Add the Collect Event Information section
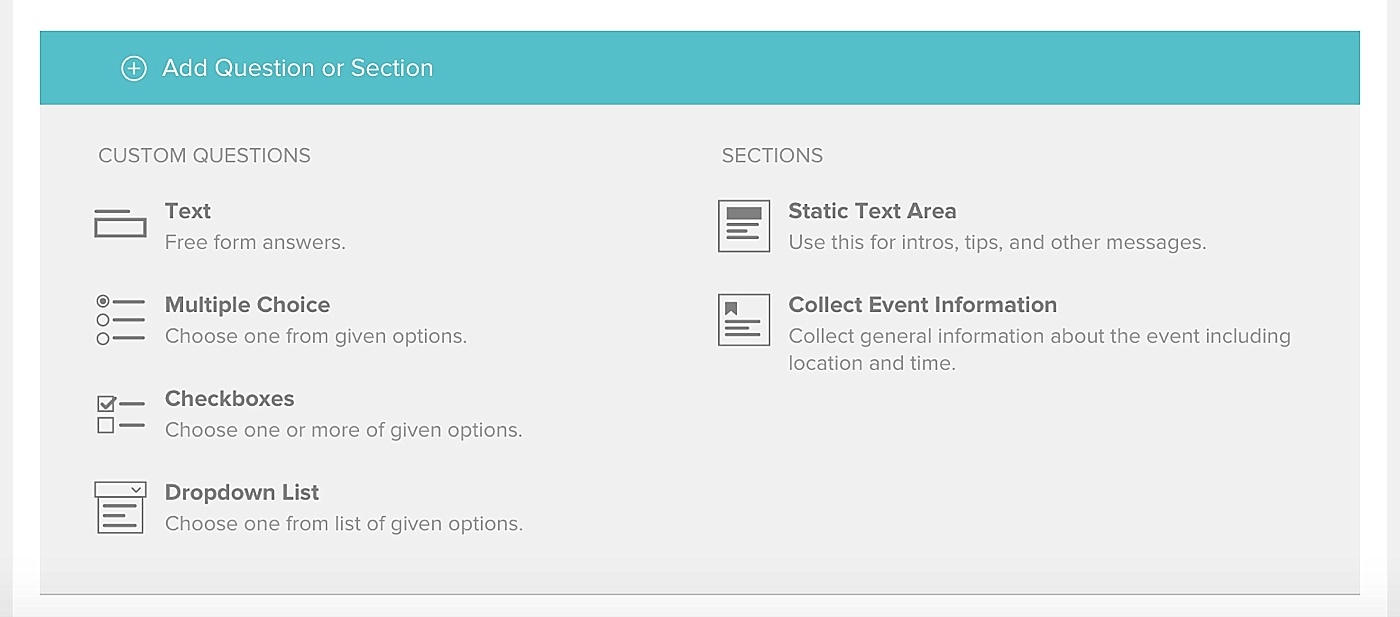This screenshot has width=1400, height=617. 922,305
